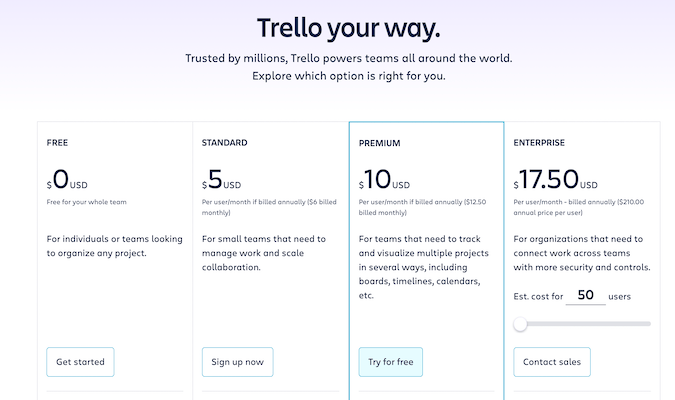Click the Premium plan description text
675x400 pixels.
[424, 267]
